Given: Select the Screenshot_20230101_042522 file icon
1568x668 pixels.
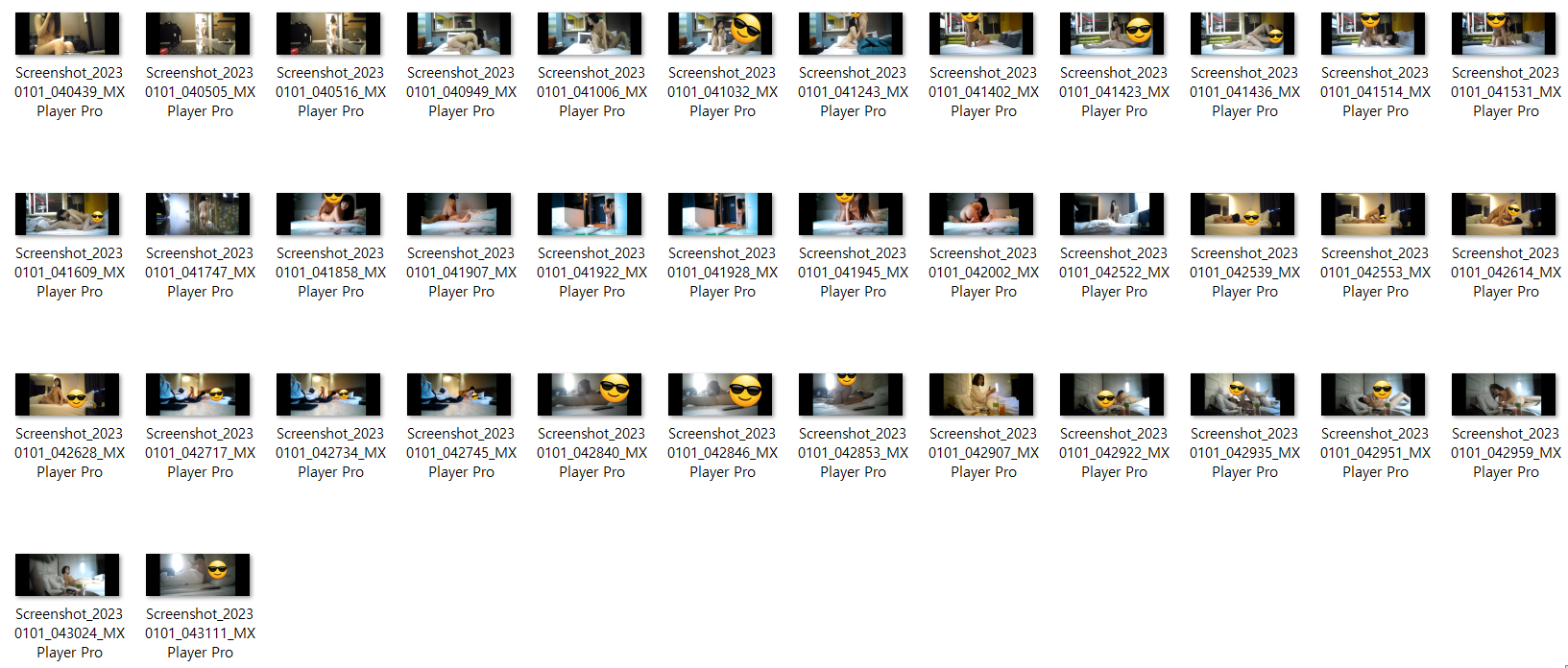Looking at the screenshot, I should 1113,214.
